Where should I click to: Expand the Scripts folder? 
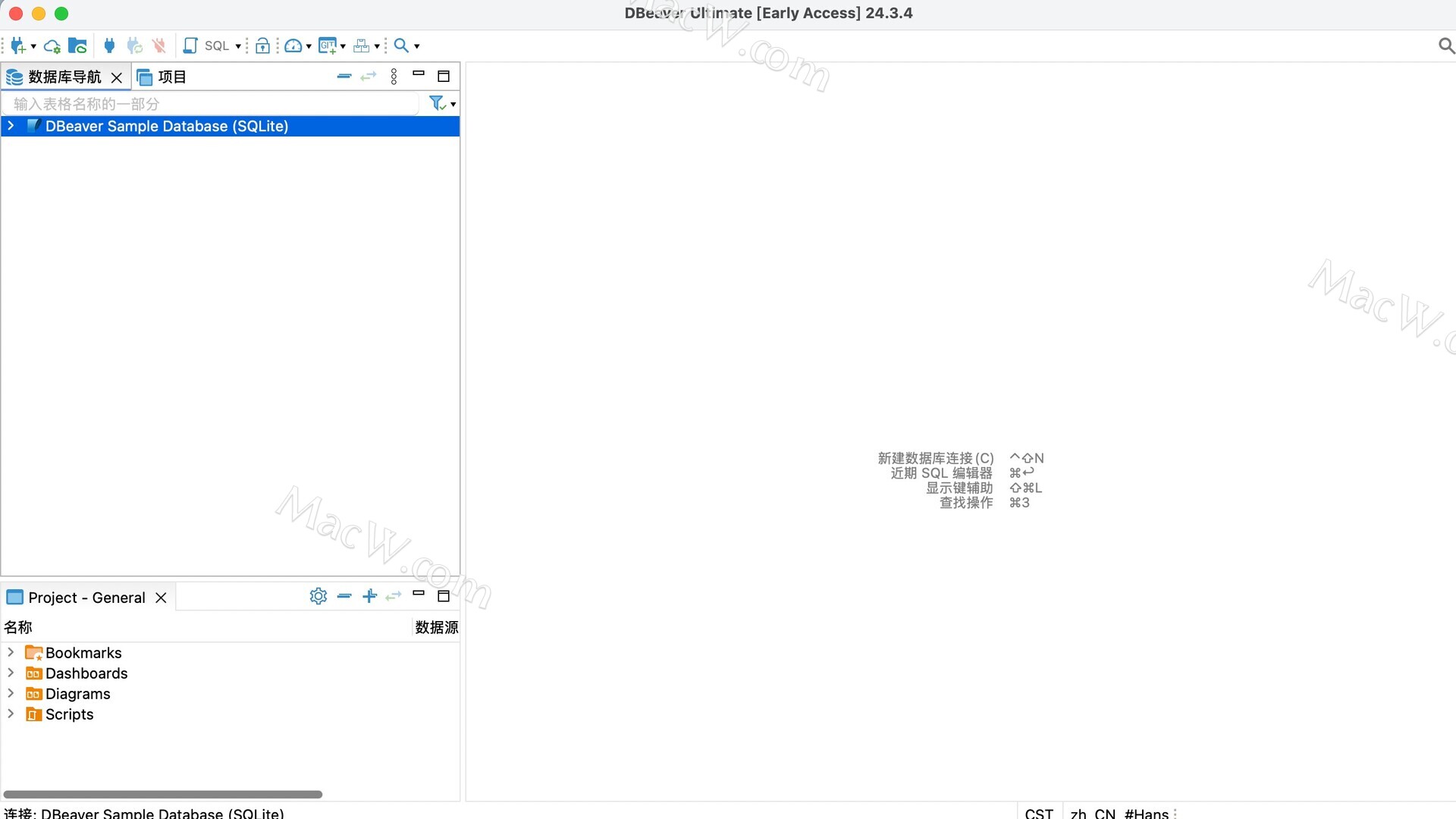coord(11,714)
